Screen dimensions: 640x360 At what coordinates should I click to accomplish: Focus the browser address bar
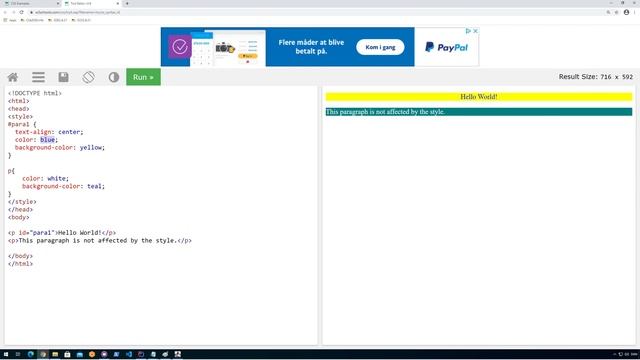pyautogui.click(x=314, y=12)
